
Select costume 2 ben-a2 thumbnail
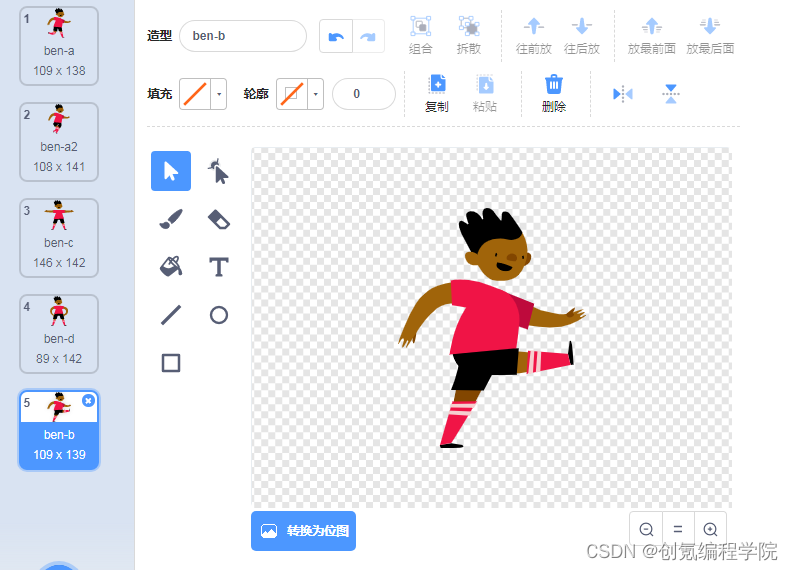(59, 142)
